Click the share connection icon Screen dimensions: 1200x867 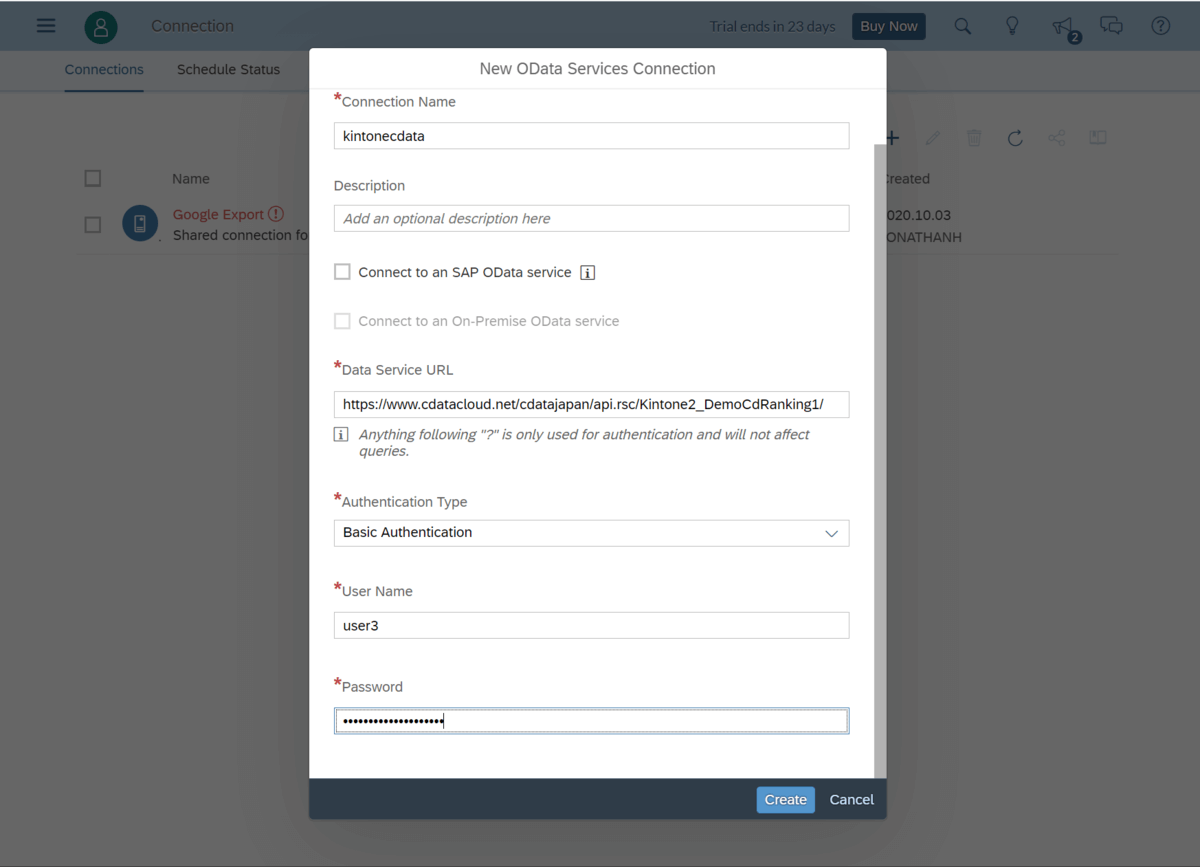coord(1056,138)
